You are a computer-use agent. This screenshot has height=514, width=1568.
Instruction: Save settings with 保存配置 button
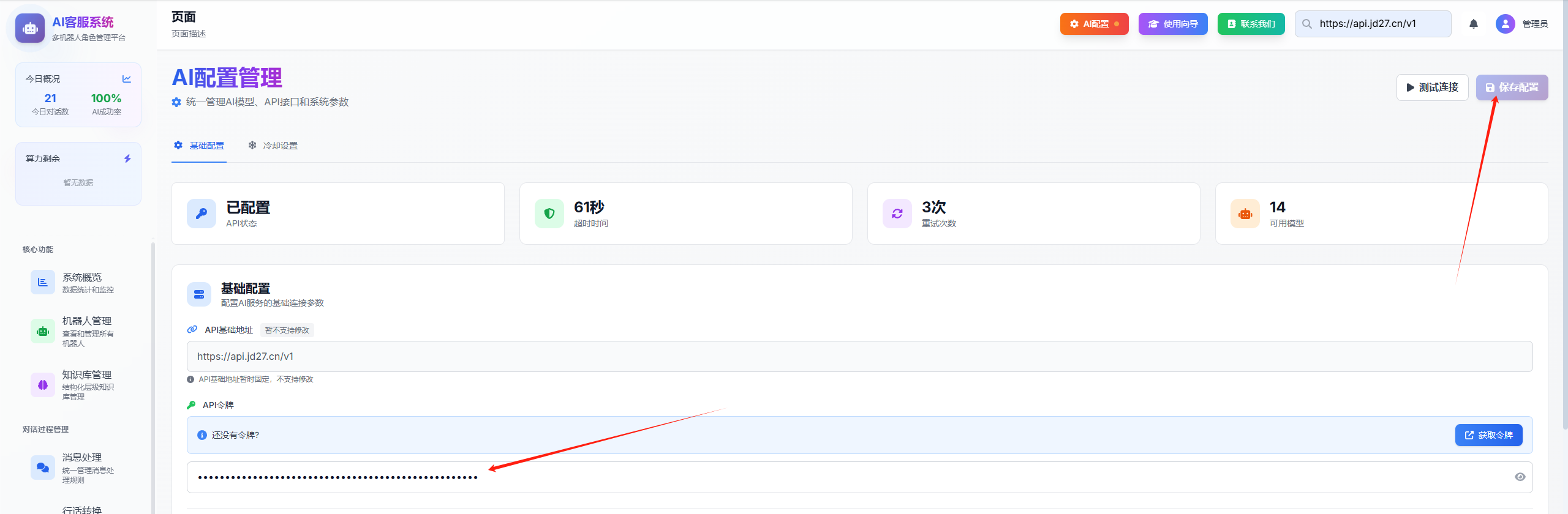(1512, 88)
